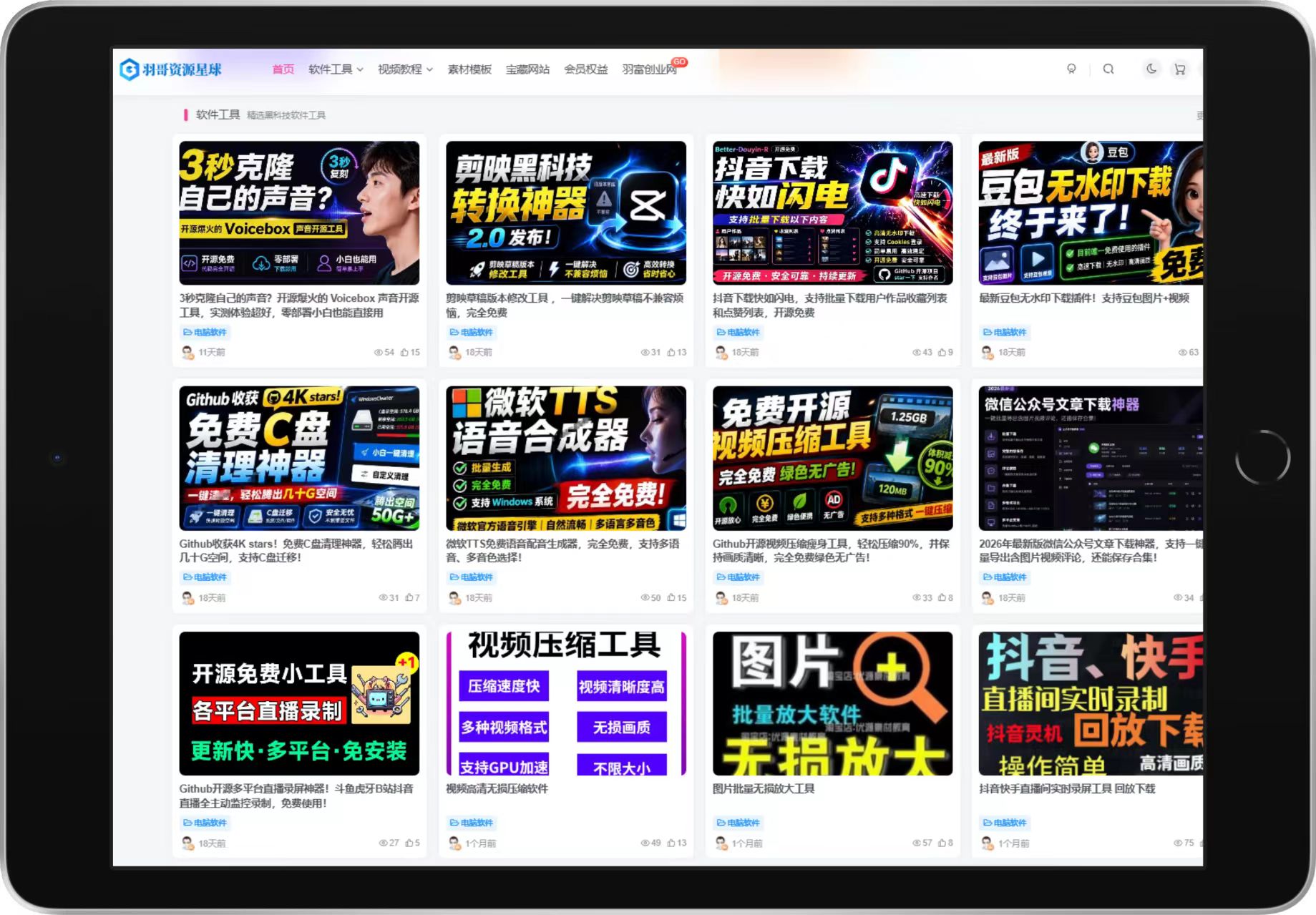Open the 豆包无水印下载 thumbnail
The height and width of the screenshot is (915, 1316).
(1091, 212)
